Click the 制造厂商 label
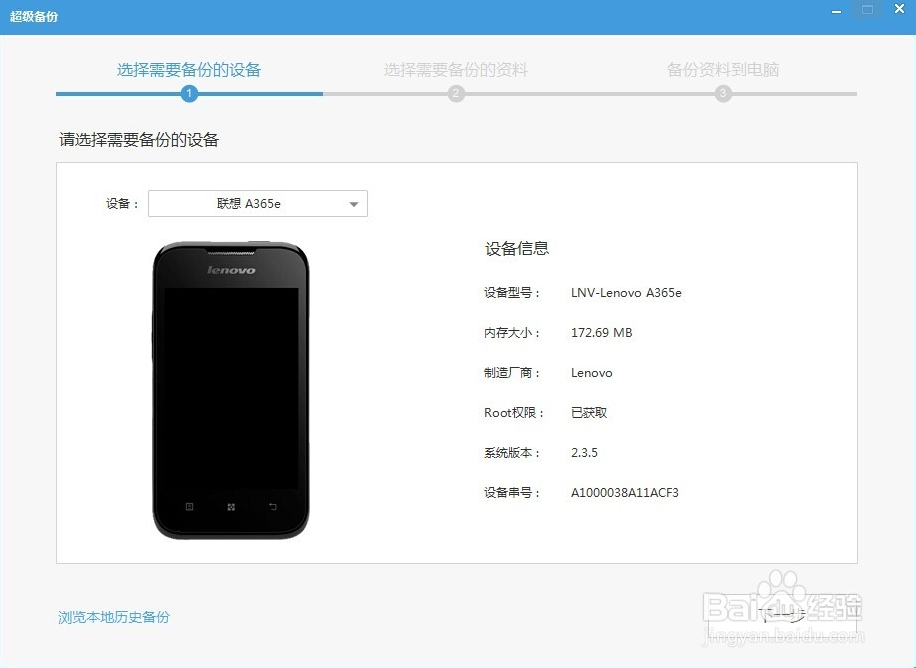Viewport: 916px width, 668px height. [x=512, y=373]
